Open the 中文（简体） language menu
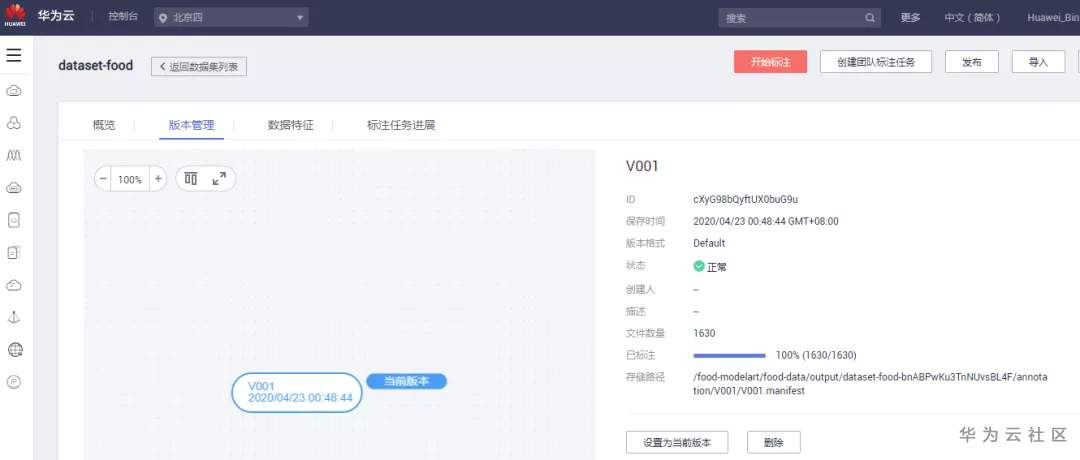 coord(973,18)
